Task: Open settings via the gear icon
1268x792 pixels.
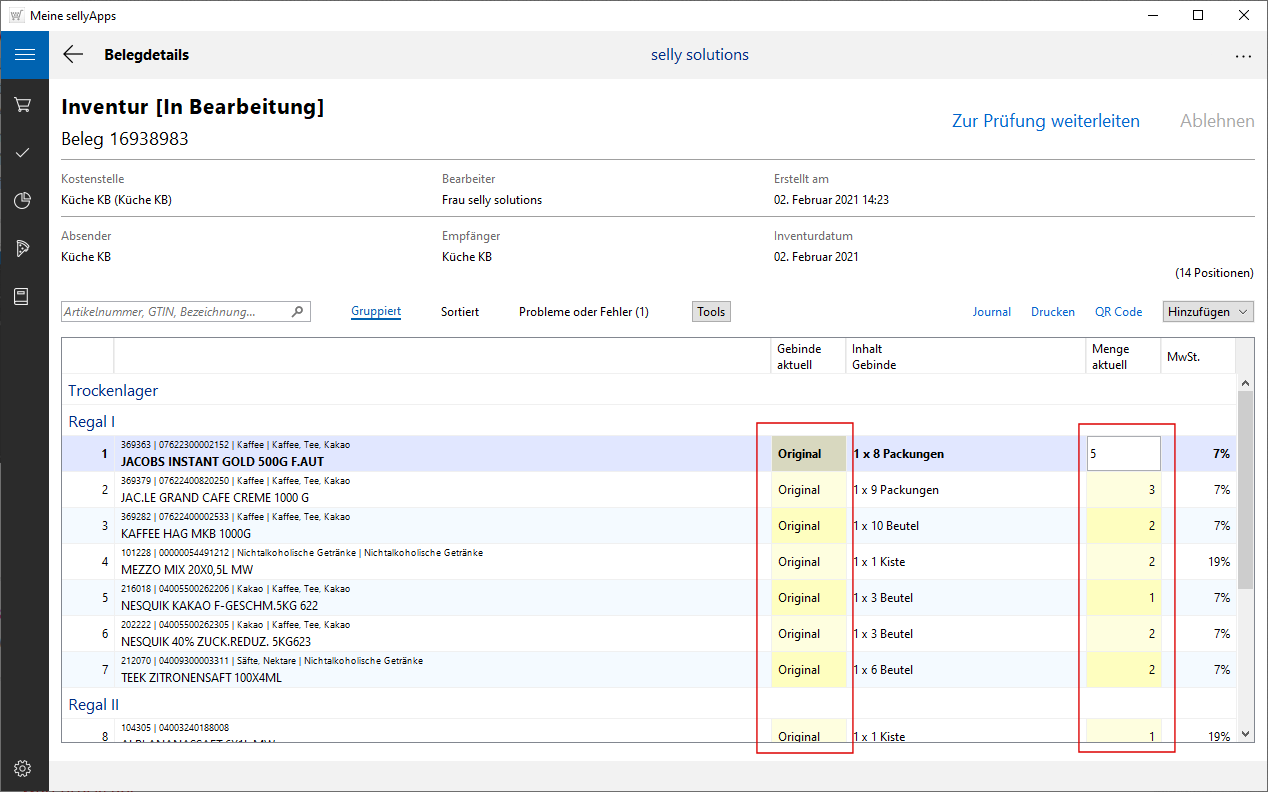Action: click(x=23, y=768)
